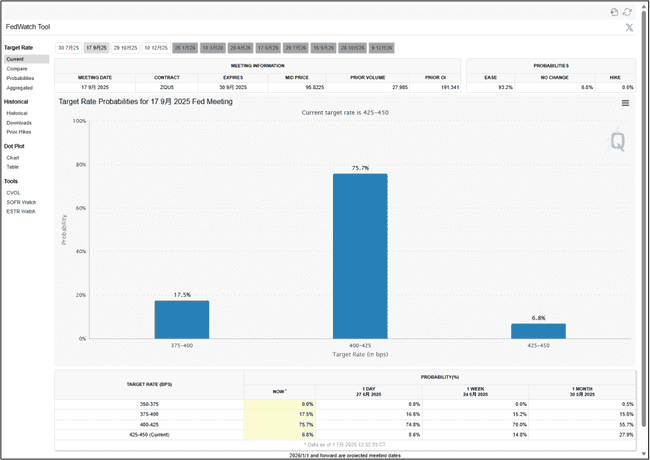This screenshot has width=650, height=460.
Task: Go to Downloads in the sidebar
Action: click(19, 123)
